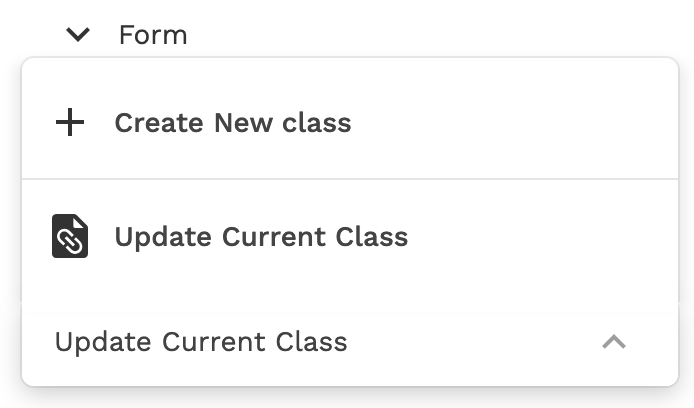Click the bold Create New class text
The image size is (694, 408).
pyautogui.click(x=232, y=123)
